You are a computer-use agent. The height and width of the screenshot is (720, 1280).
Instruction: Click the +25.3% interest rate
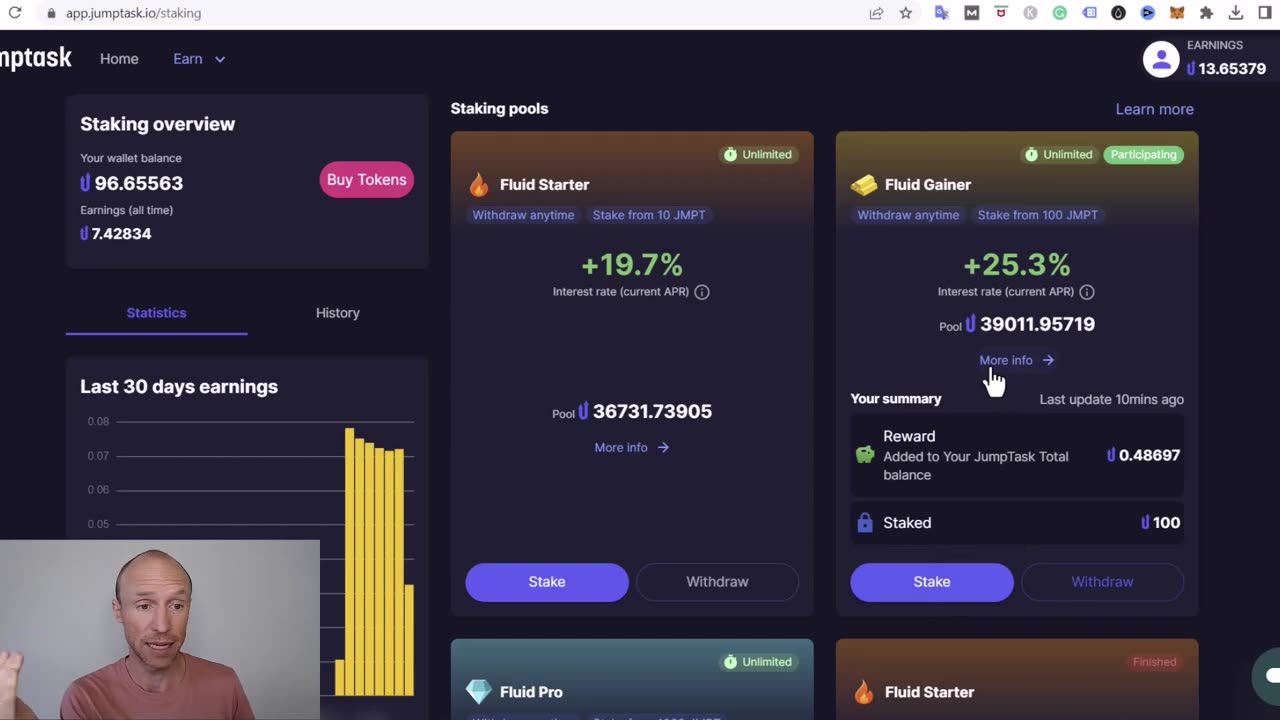pyautogui.click(x=1017, y=265)
